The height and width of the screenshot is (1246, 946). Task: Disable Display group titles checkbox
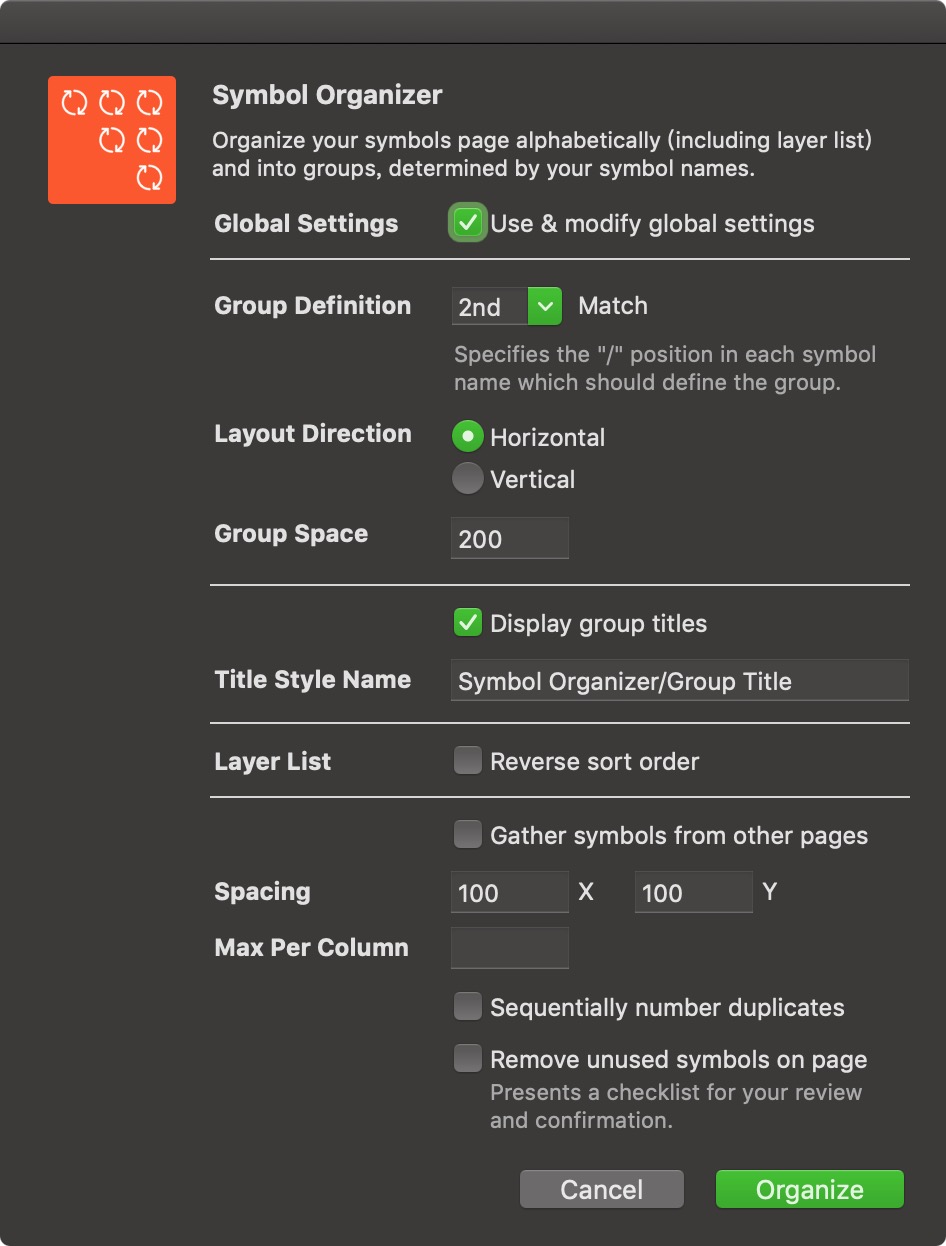pos(467,623)
